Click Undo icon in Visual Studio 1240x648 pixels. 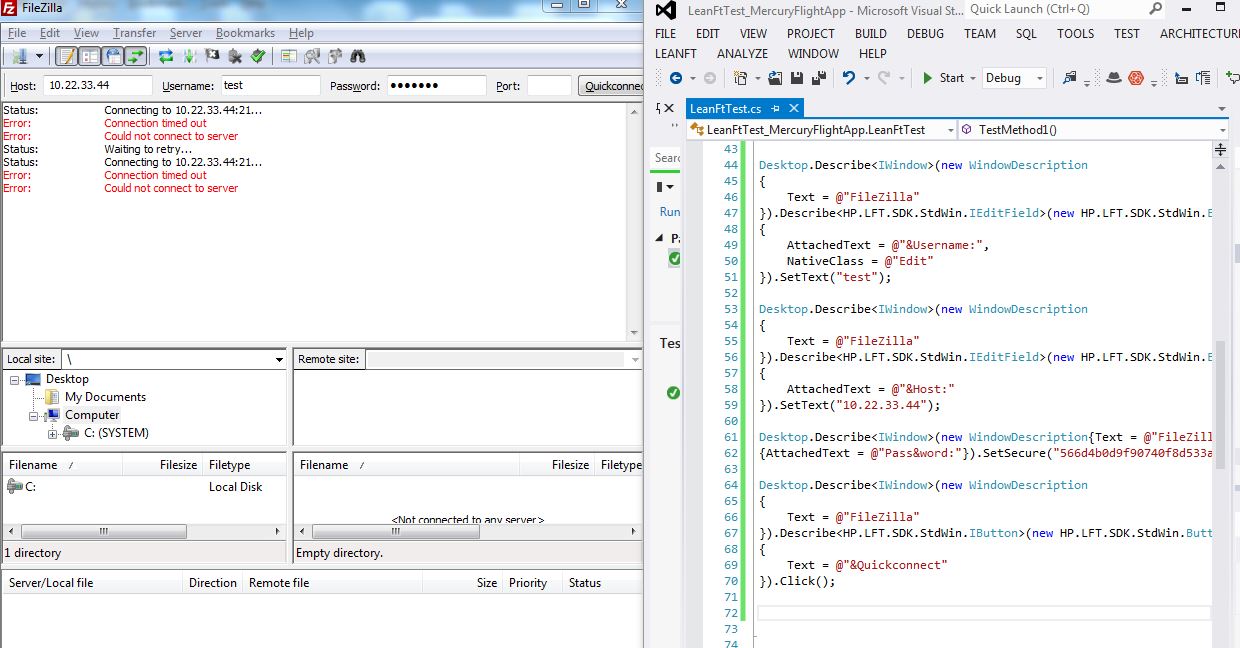click(x=848, y=78)
